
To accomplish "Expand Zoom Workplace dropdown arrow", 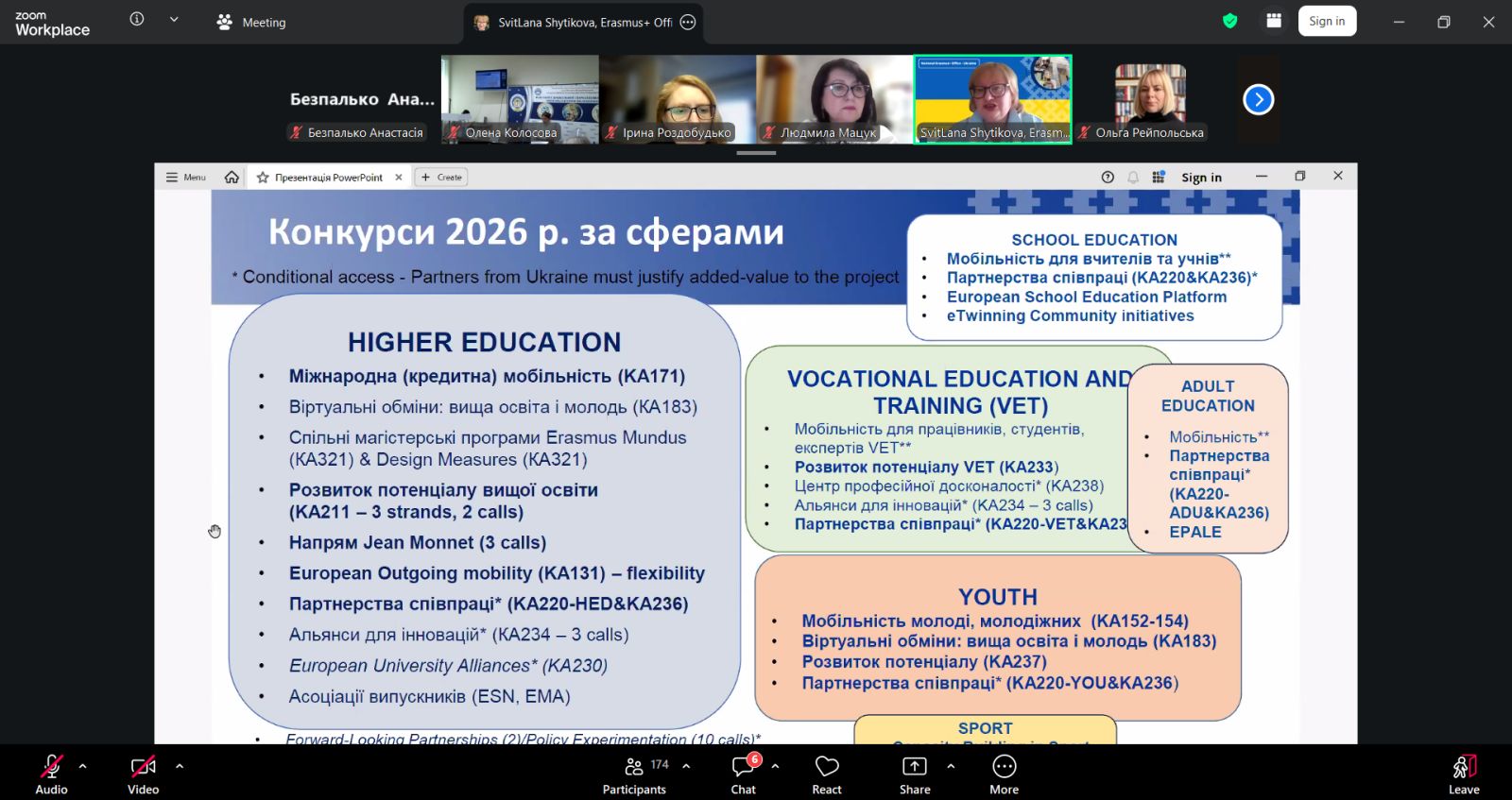I will (174, 19).
